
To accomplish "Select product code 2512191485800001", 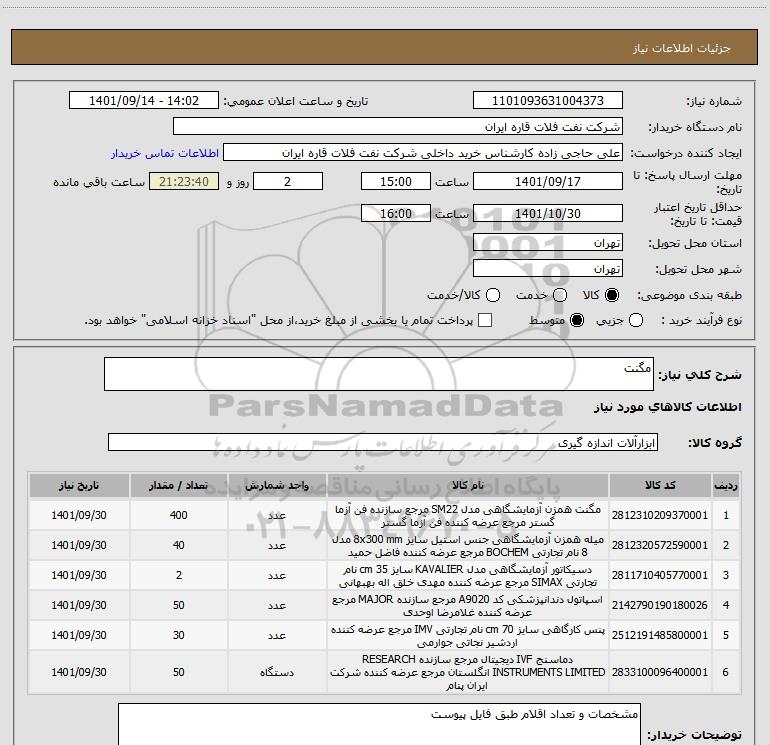I will coord(660,635).
